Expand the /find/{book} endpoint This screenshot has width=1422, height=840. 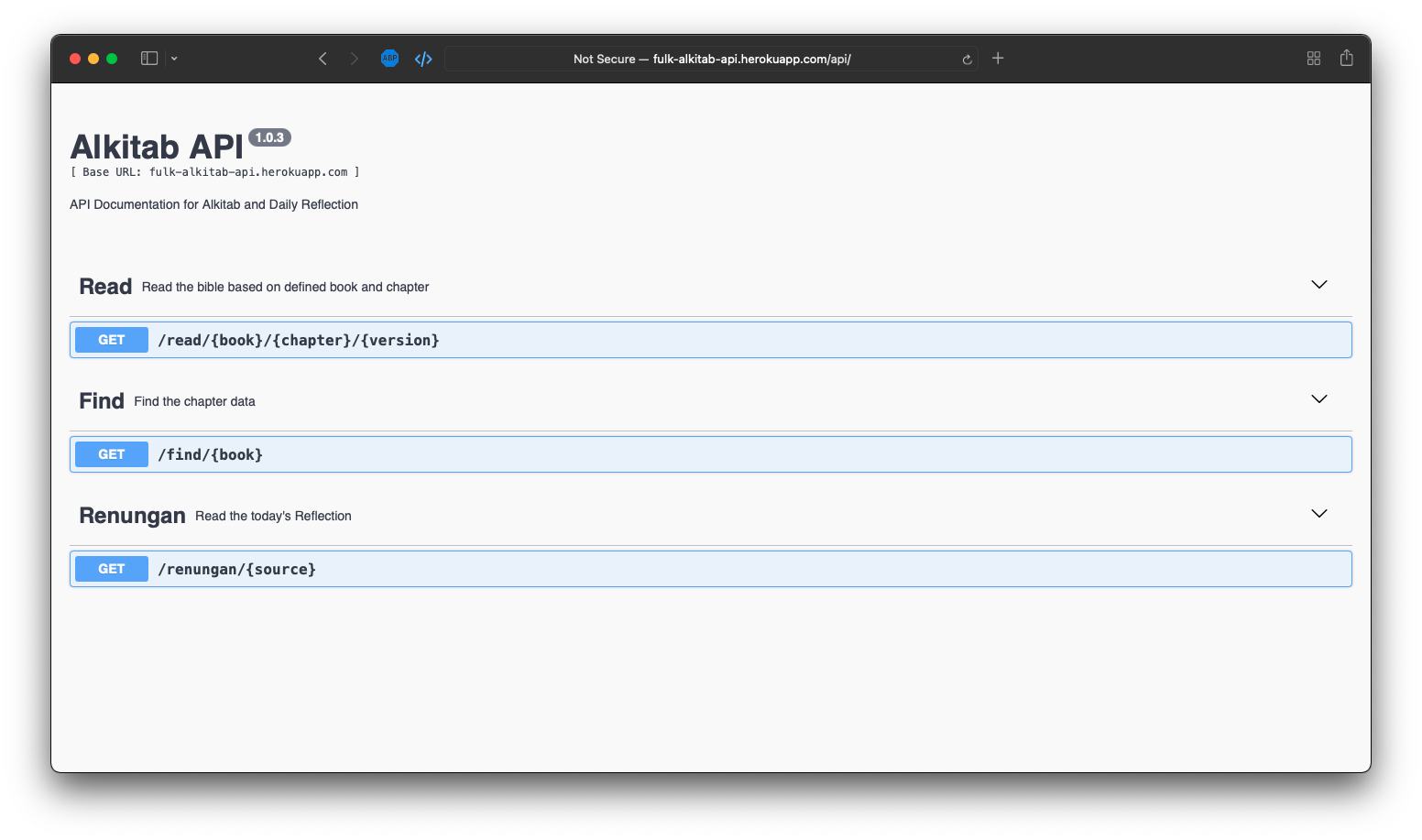click(x=211, y=454)
